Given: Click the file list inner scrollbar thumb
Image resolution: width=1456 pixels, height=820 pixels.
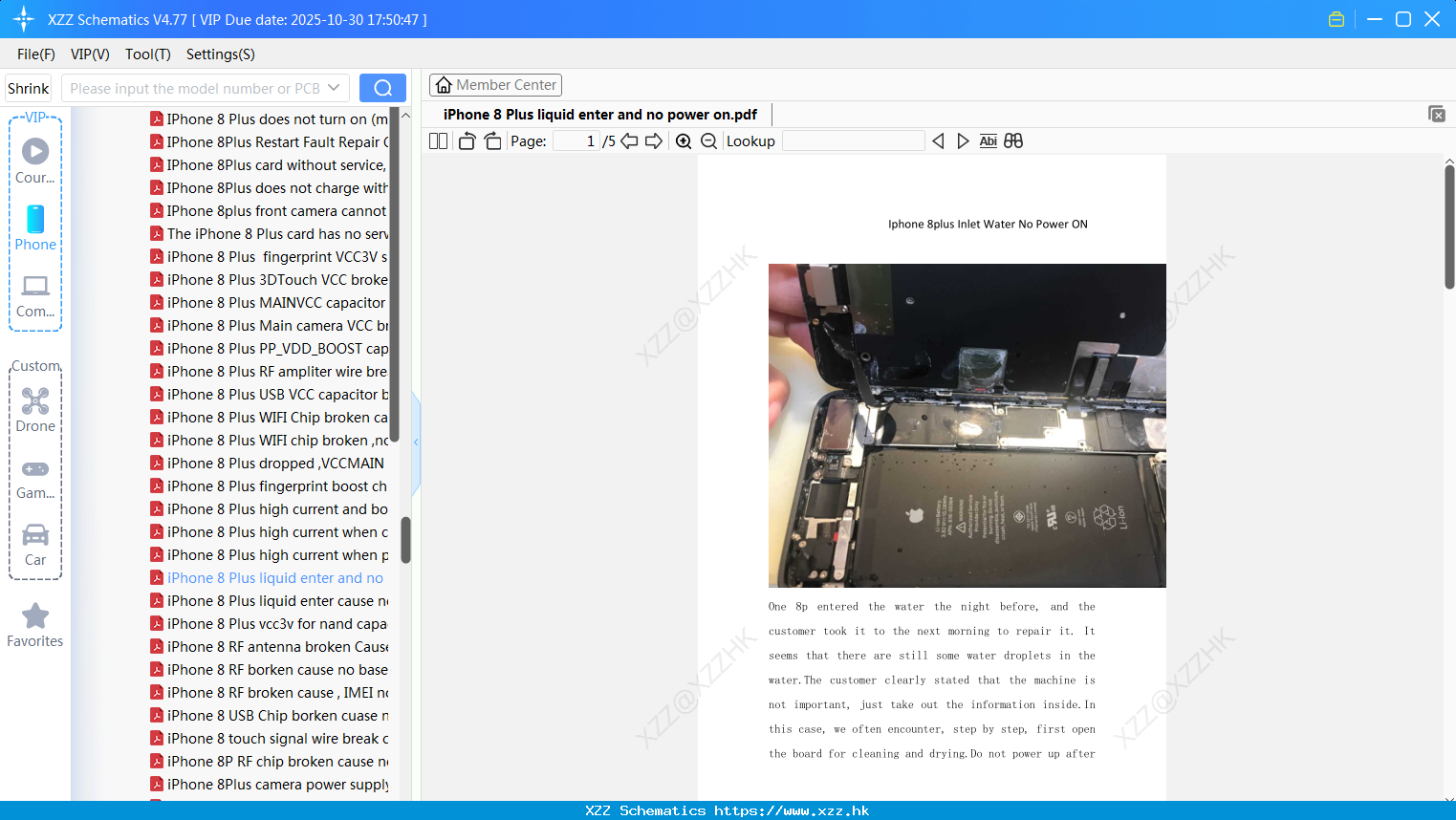Looking at the screenshot, I should [395, 275].
